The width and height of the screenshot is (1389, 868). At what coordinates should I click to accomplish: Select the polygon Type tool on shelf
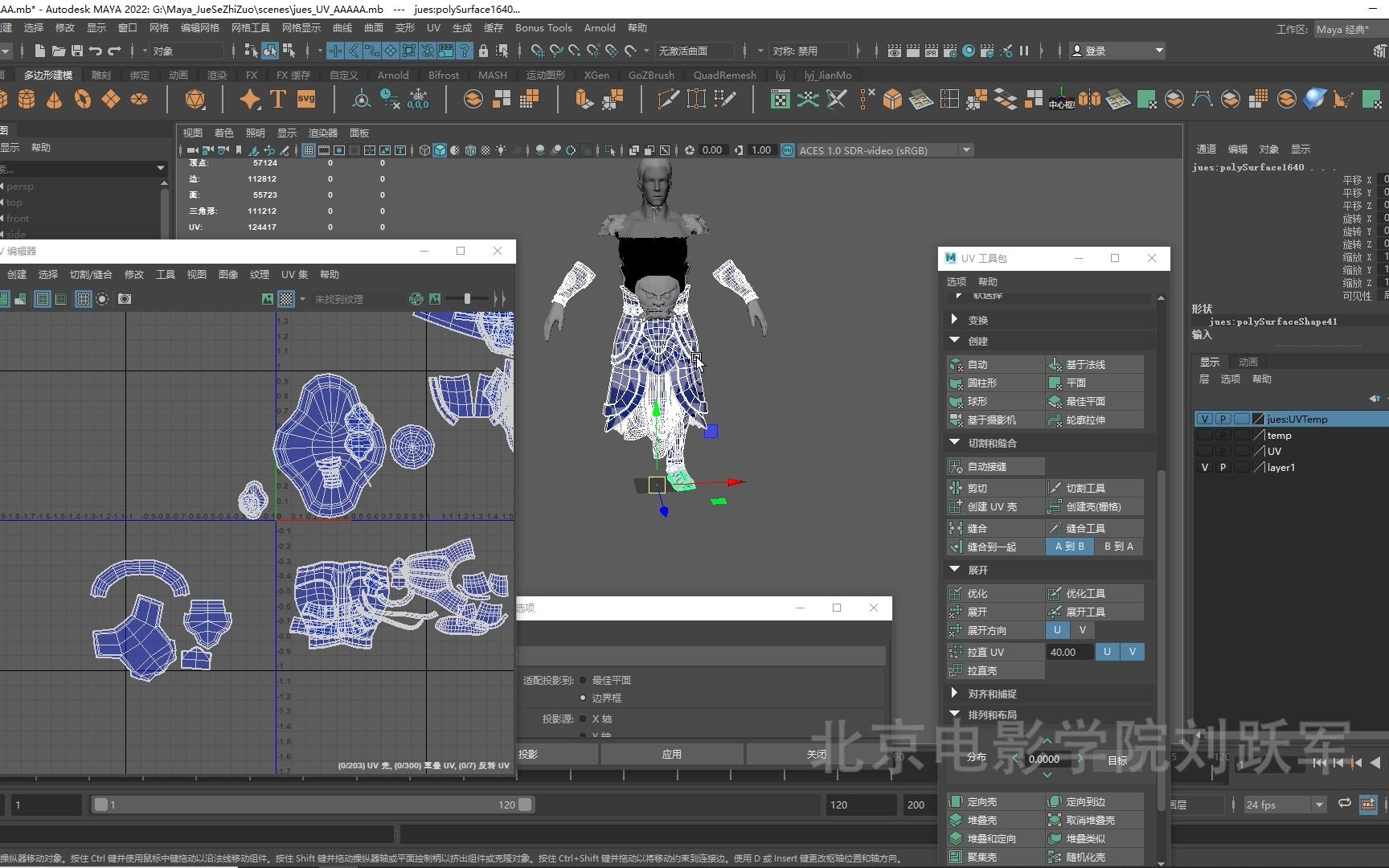click(x=278, y=99)
